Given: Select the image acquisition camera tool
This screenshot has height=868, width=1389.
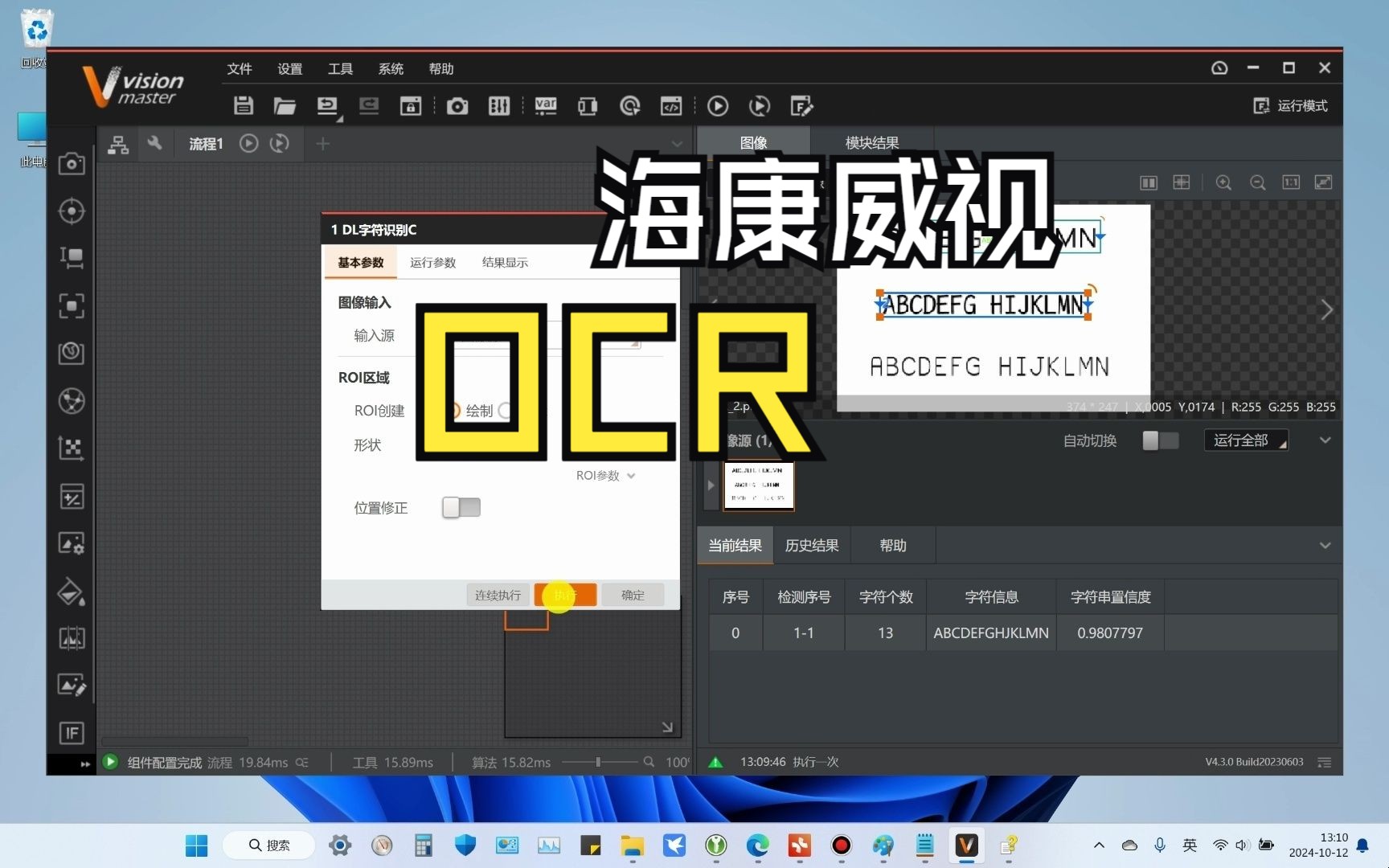Looking at the screenshot, I should pos(72,163).
